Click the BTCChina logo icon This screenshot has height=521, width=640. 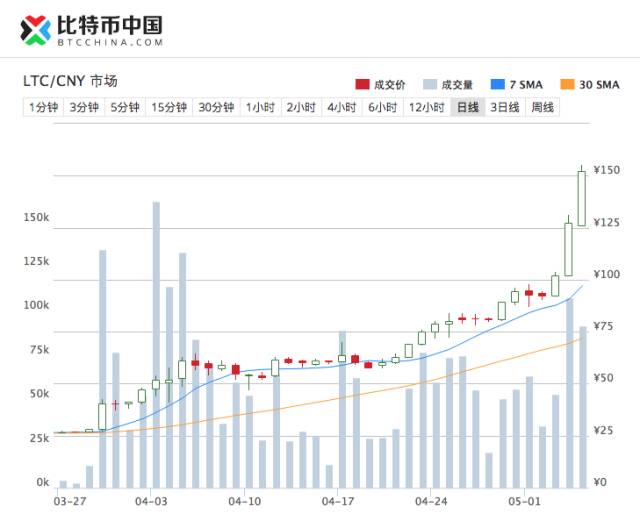coord(35,30)
